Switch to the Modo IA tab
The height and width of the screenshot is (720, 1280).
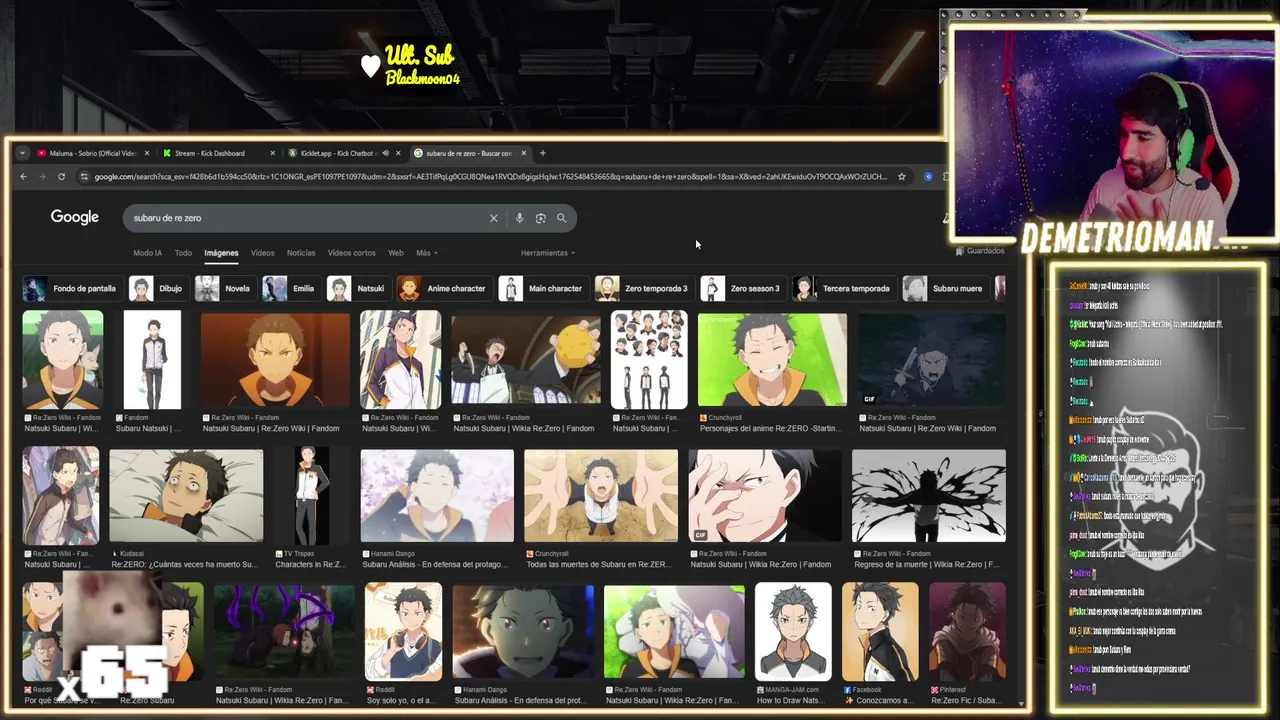coord(147,253)
